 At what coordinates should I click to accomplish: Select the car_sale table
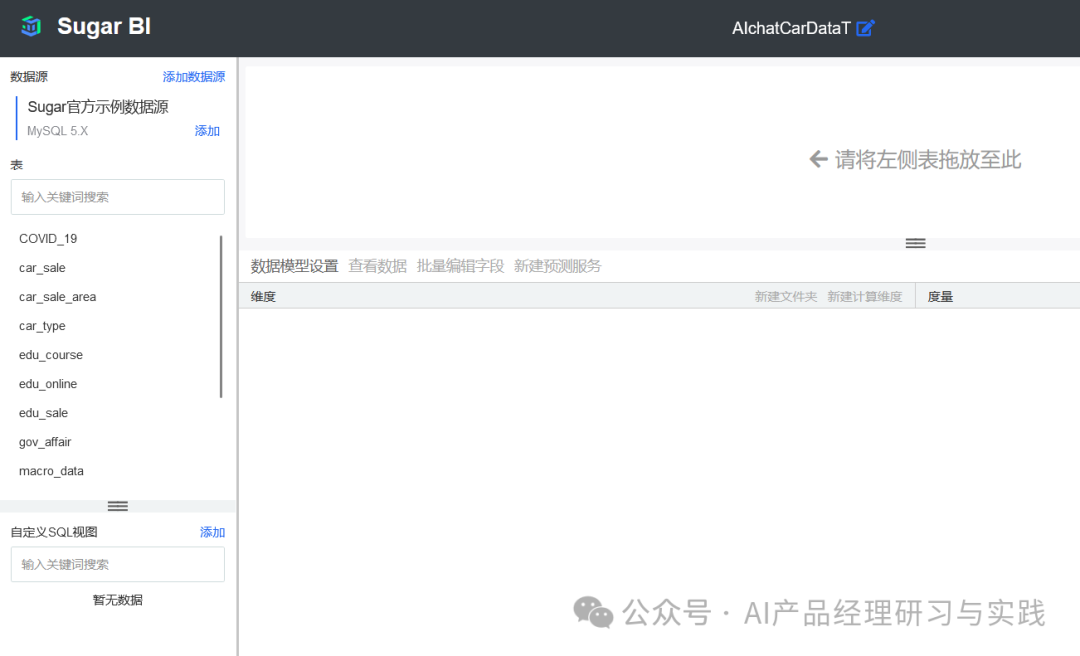[42, 268]
